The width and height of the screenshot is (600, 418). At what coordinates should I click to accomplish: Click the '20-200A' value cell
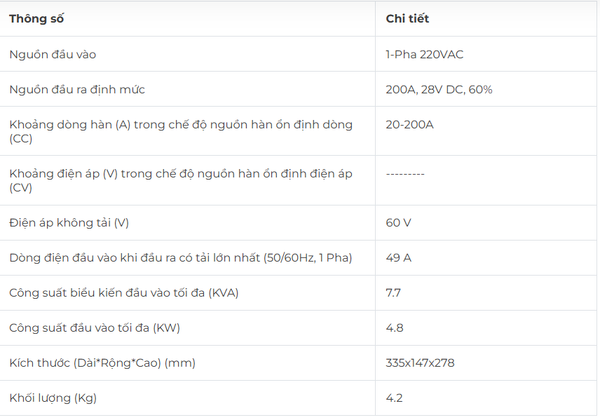(x=409, y=125)
